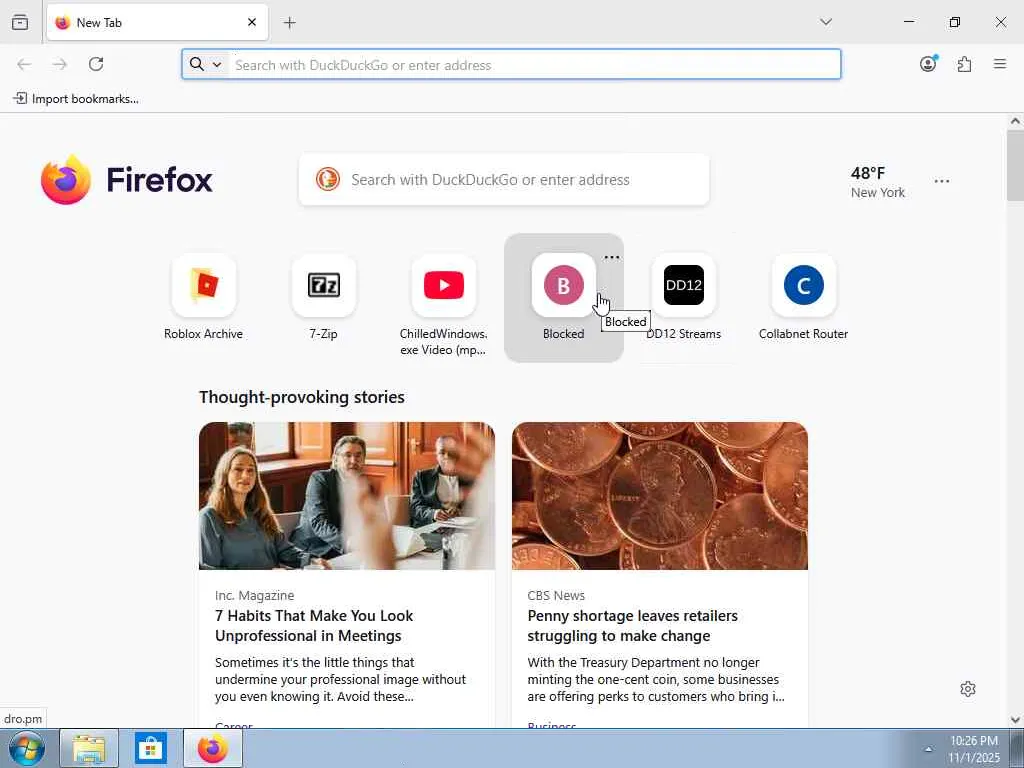
Task: Focus the top address bar field
Action: point(511,64)
